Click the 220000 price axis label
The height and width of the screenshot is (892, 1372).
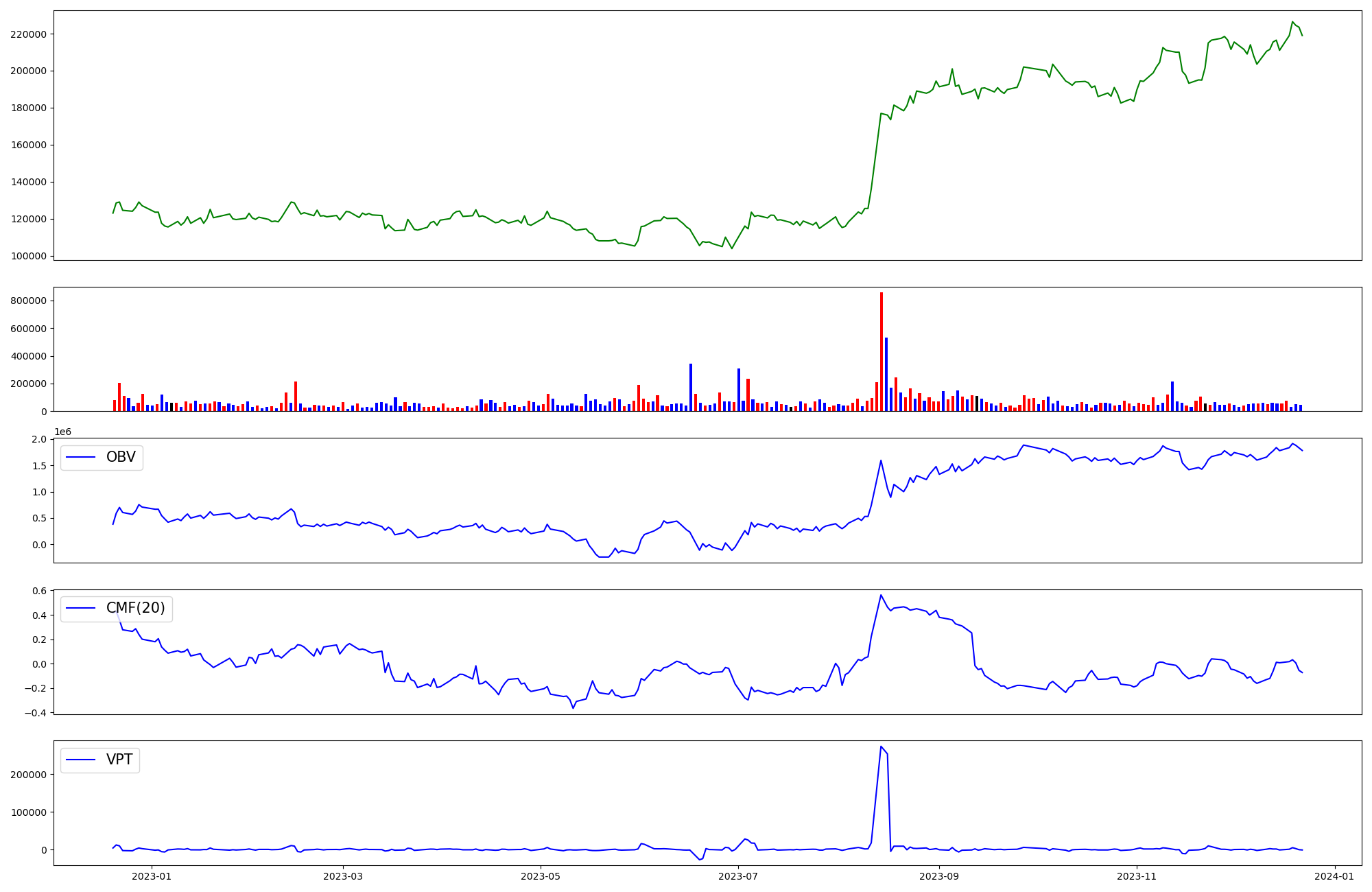28,34
